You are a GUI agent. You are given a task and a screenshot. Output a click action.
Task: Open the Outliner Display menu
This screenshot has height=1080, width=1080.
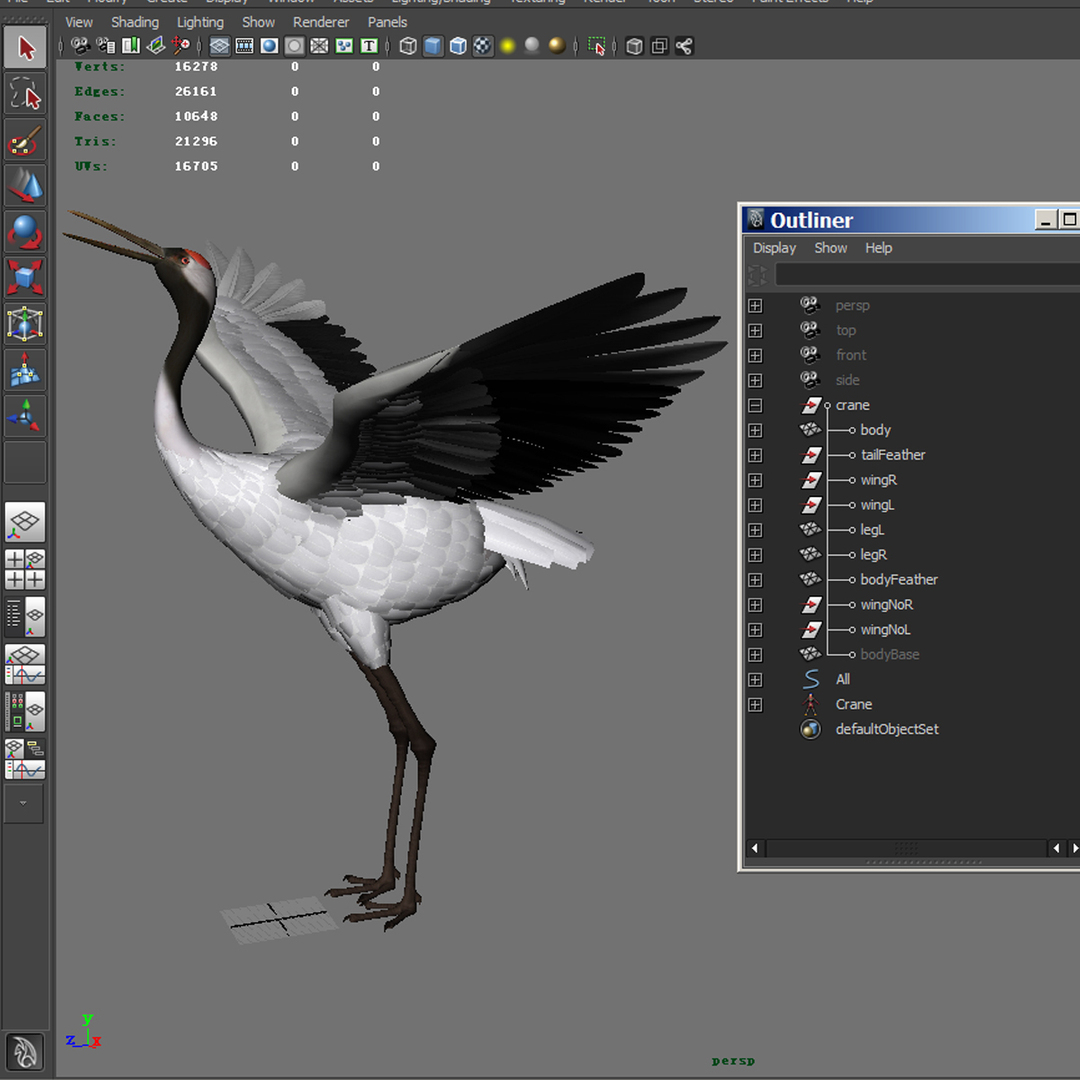coord(774,248)
